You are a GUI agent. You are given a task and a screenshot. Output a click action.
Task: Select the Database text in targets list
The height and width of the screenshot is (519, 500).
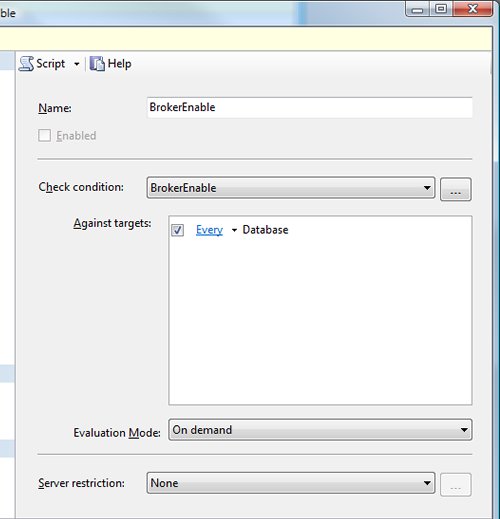[x=265, y=230]
